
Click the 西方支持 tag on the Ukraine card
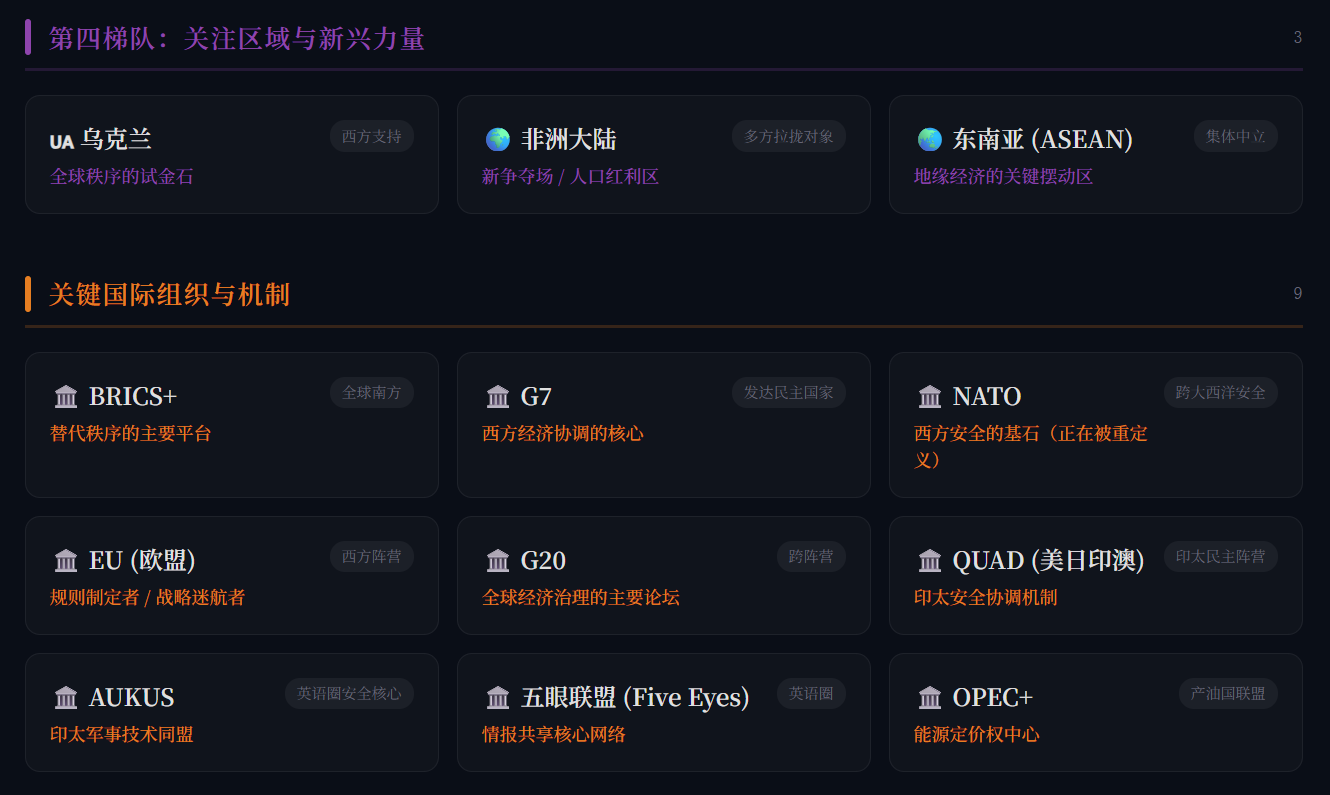coord(372,136)
